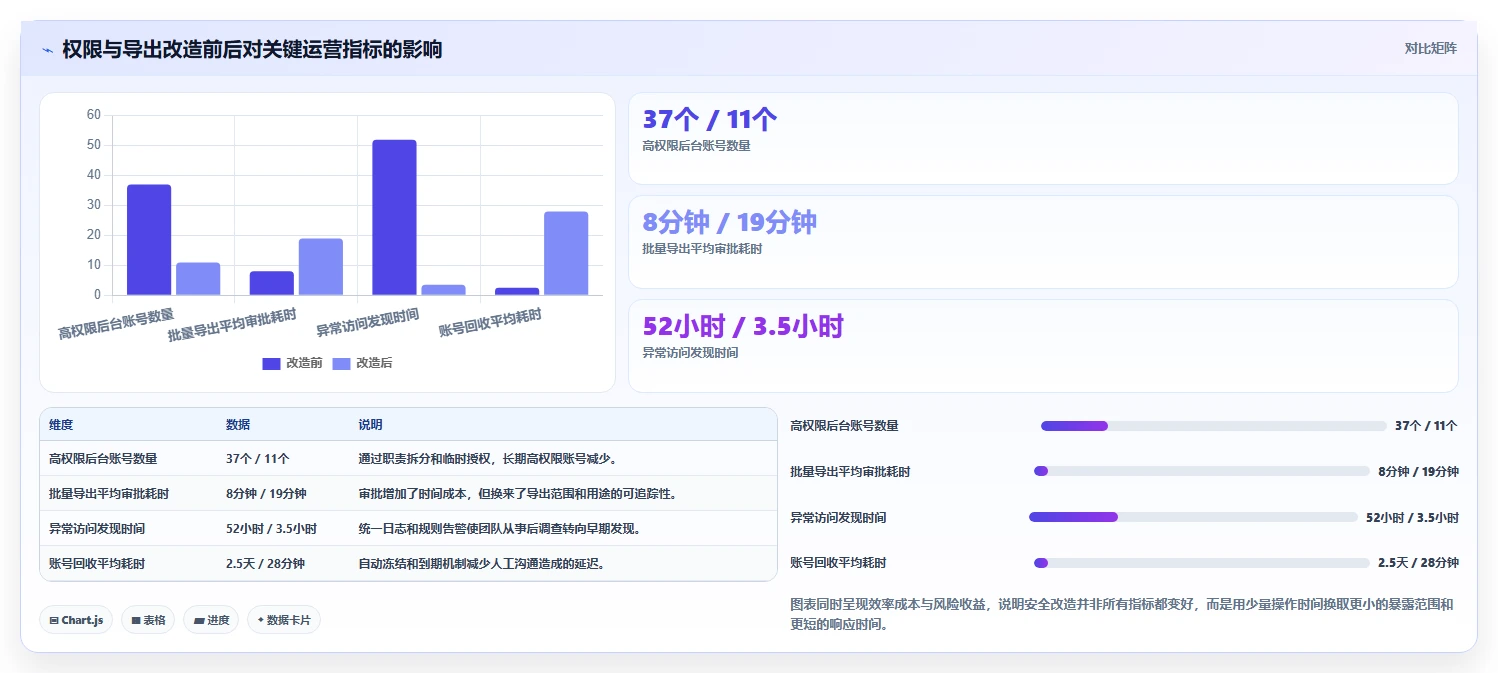
Task: Click table cell 异常访问发现时间
Action: (x=97, y=529)
